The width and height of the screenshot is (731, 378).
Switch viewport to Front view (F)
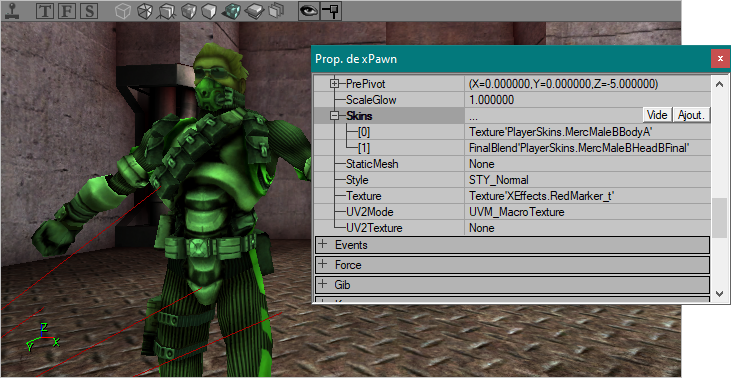[67, 11]
